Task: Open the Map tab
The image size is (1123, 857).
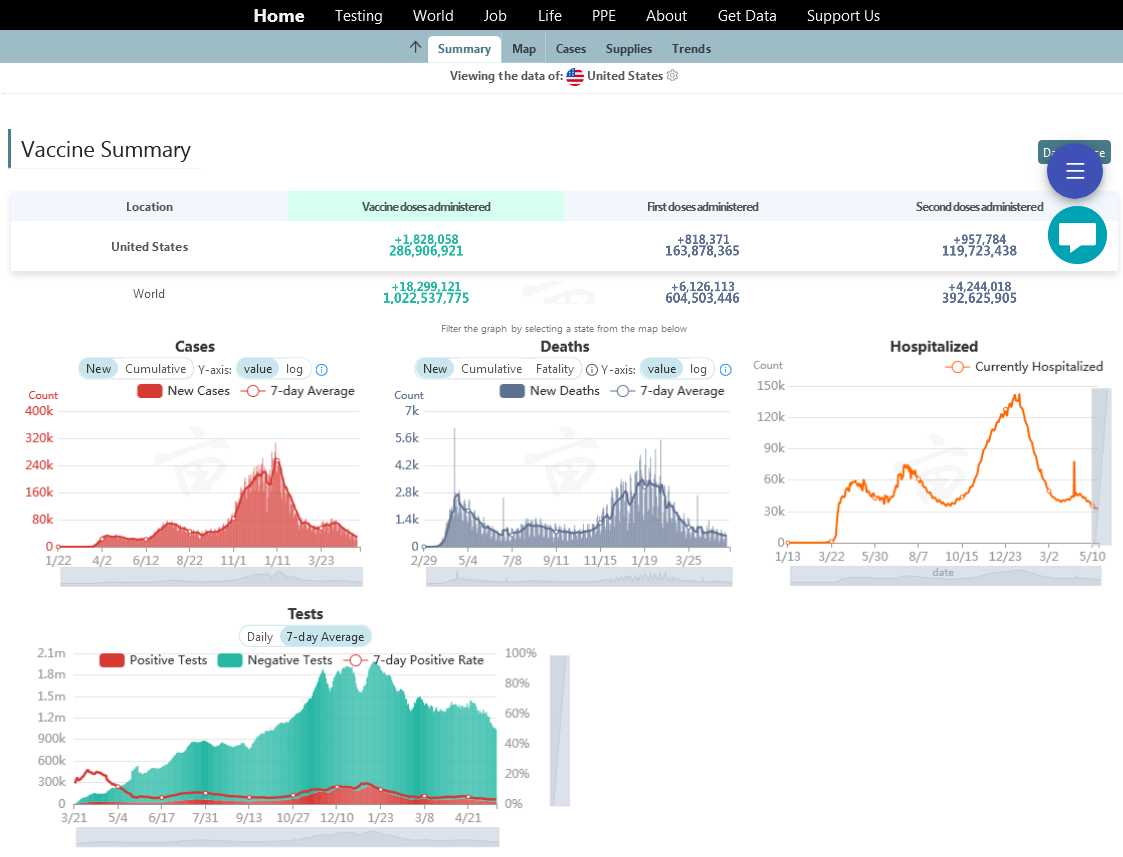Action: (x=524, y=49)
